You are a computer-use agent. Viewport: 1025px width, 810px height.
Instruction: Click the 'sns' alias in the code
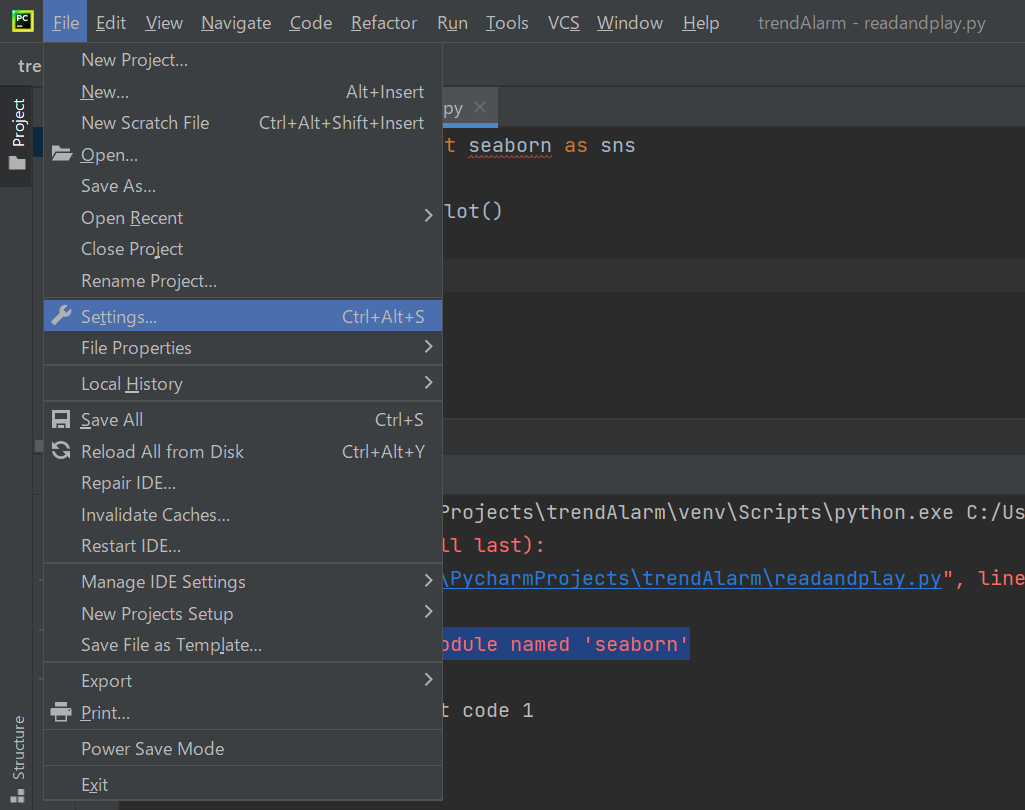point(618,145)
